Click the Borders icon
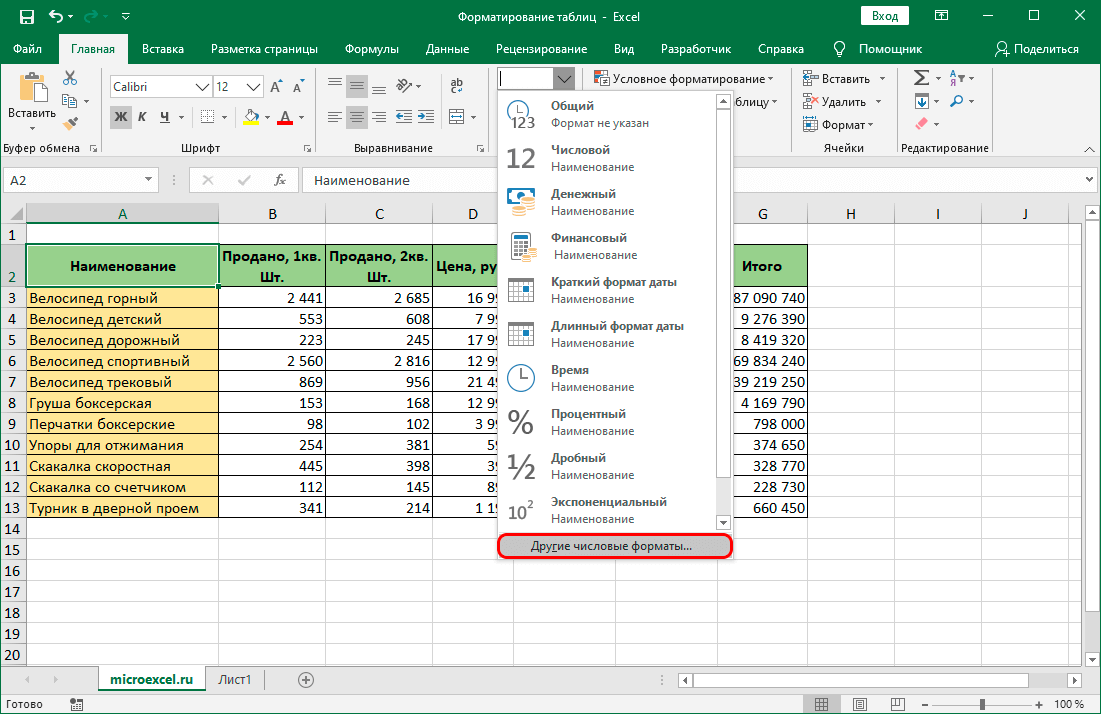The image size is (1101, 714). 207,117
